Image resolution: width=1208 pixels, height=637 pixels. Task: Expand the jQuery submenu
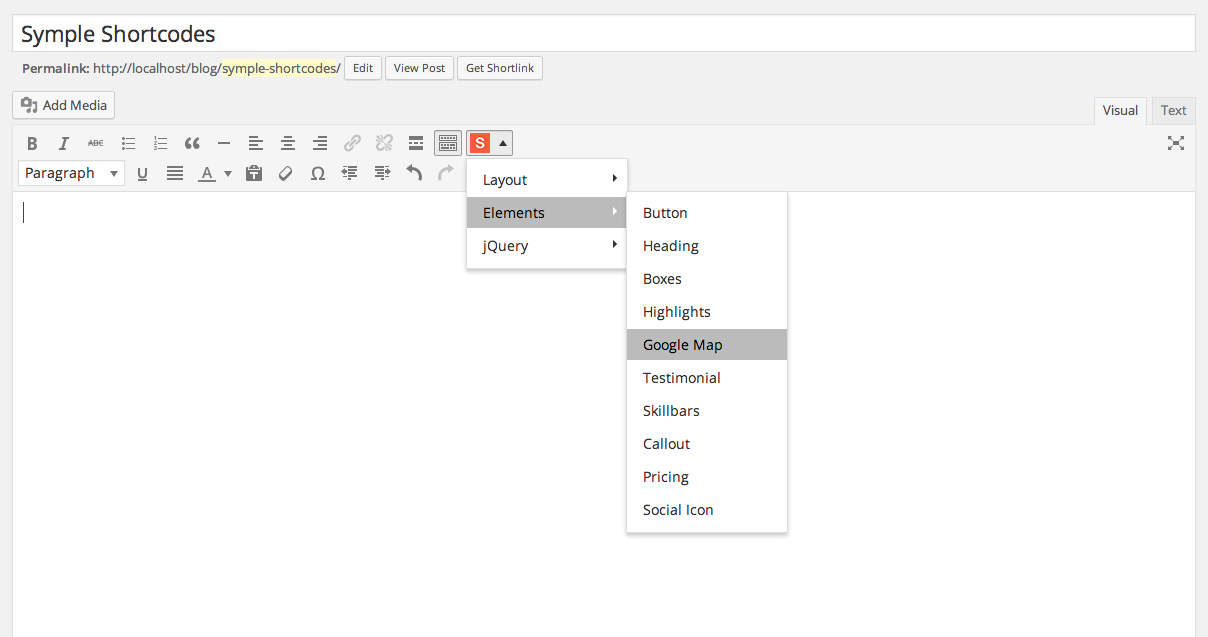pyautogui.click(x=546, y=246)
